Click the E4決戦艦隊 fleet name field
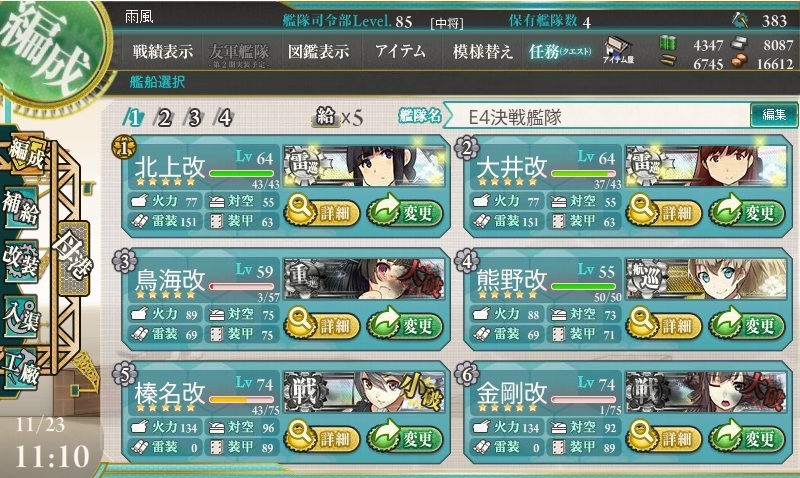800x478 pixels. [x=597, y=117]
